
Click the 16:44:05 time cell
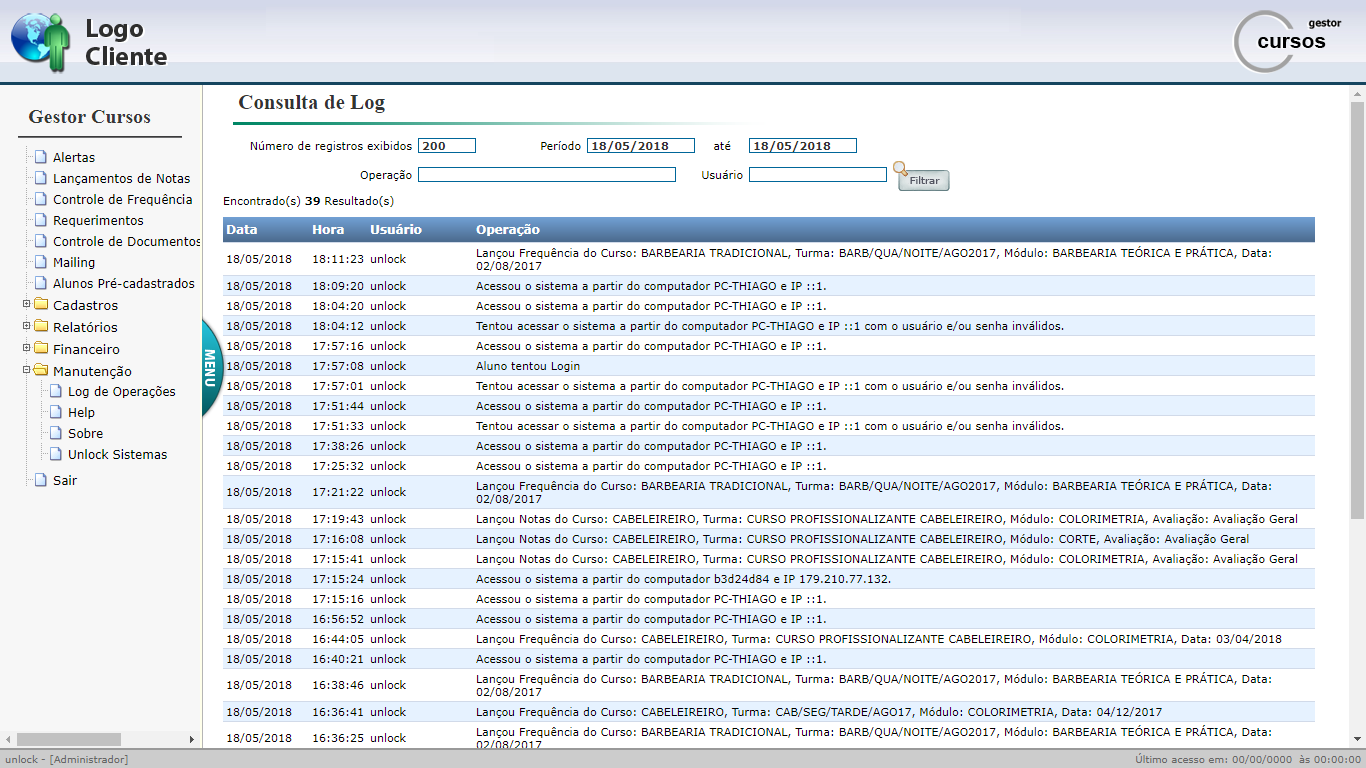338,639
